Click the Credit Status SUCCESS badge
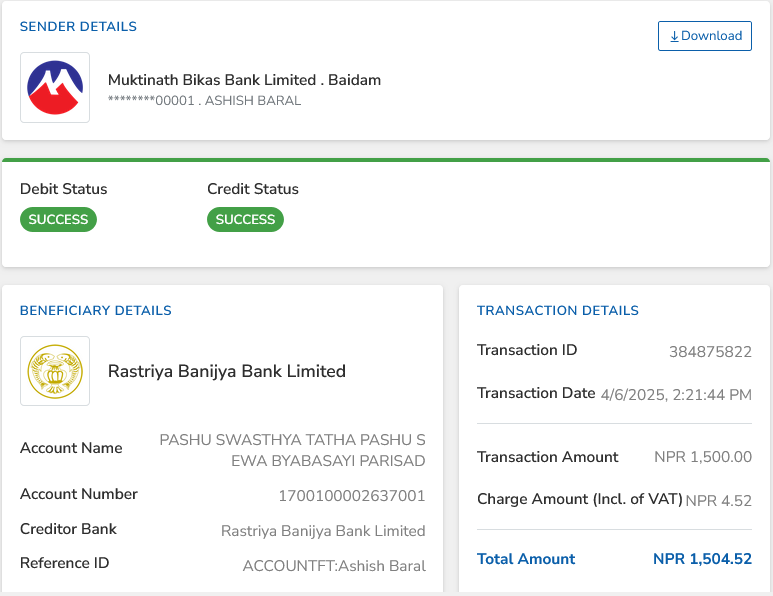This screenshot has height=596, width=773. (x=246, y=219)
